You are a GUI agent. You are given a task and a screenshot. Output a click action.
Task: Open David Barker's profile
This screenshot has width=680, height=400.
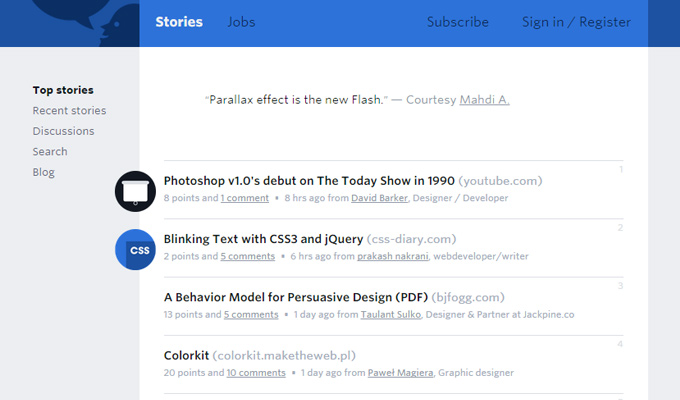pos(379,198)
